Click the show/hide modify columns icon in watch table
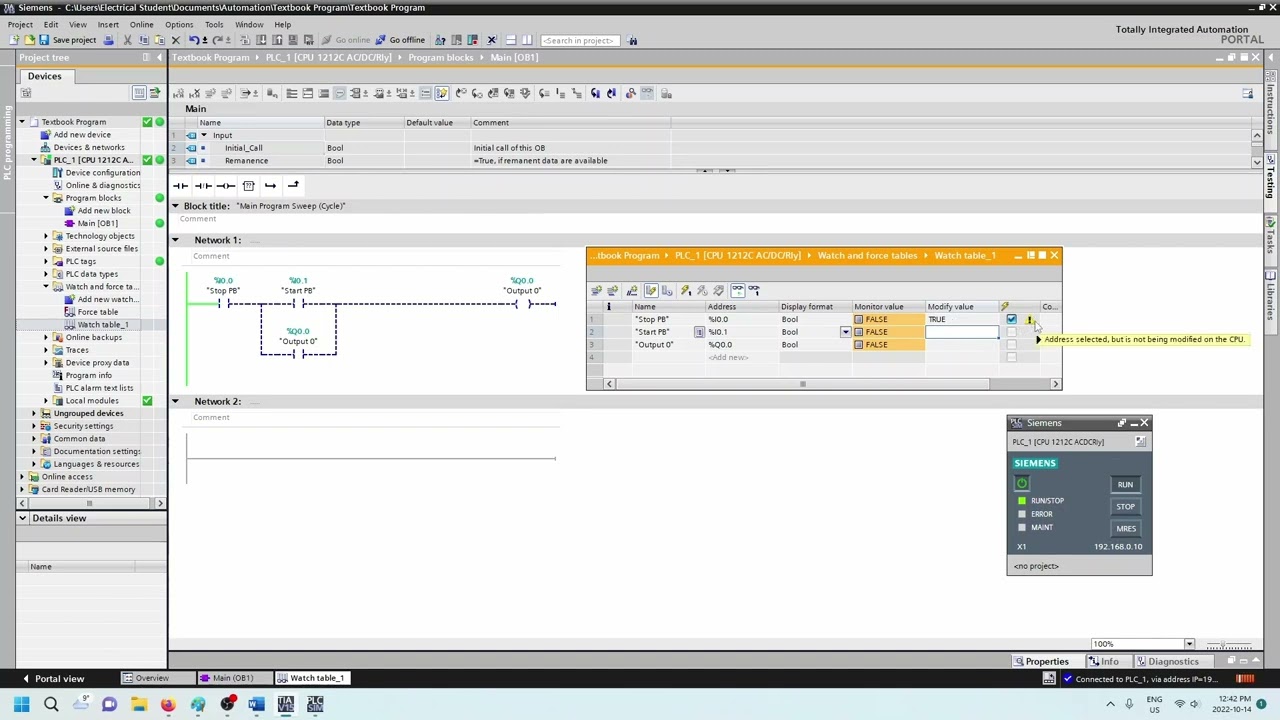Image resolution: width=1280 pixels, height=720 pixels. 651,290
